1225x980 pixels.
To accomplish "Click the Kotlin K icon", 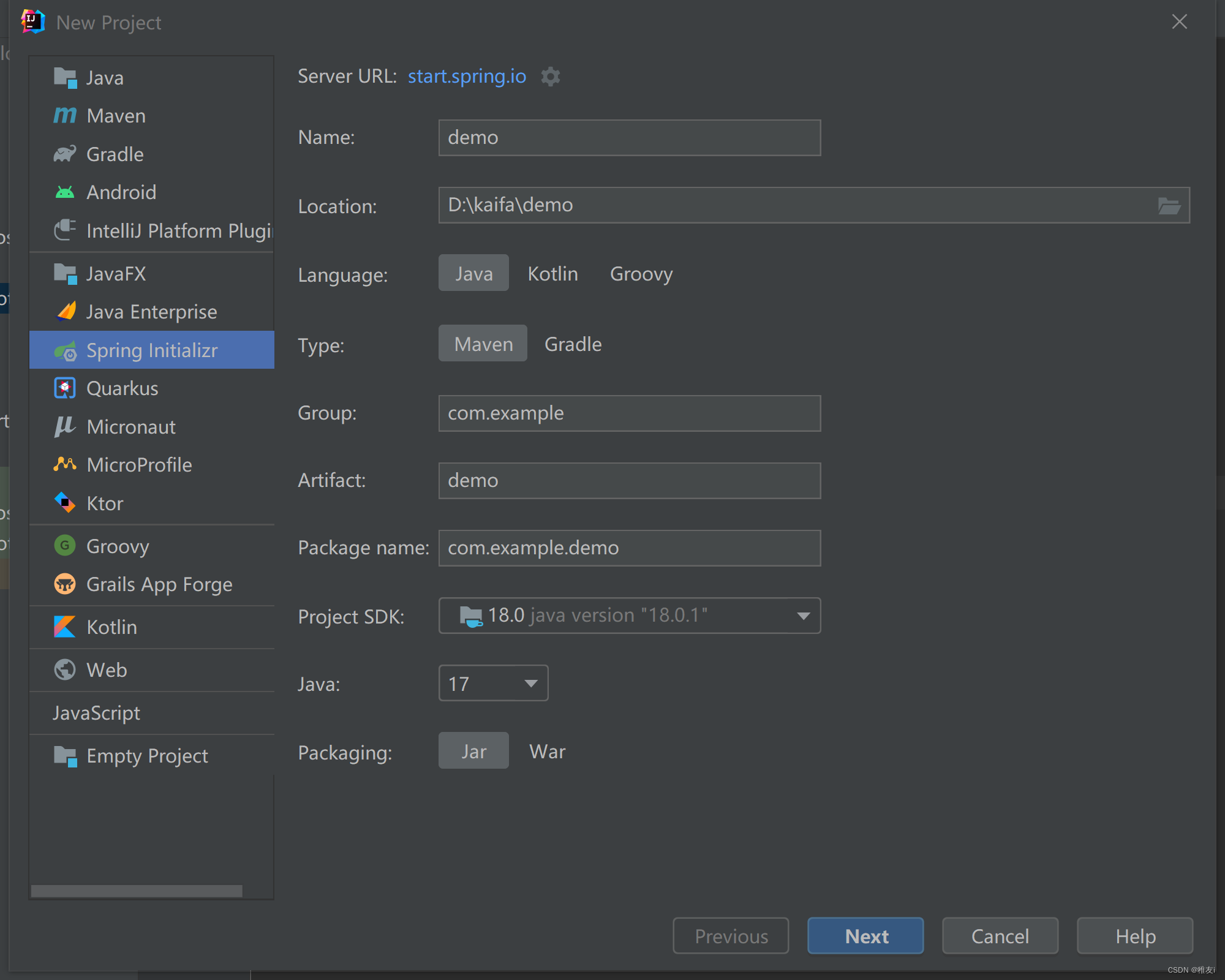I will pos(65,627).
